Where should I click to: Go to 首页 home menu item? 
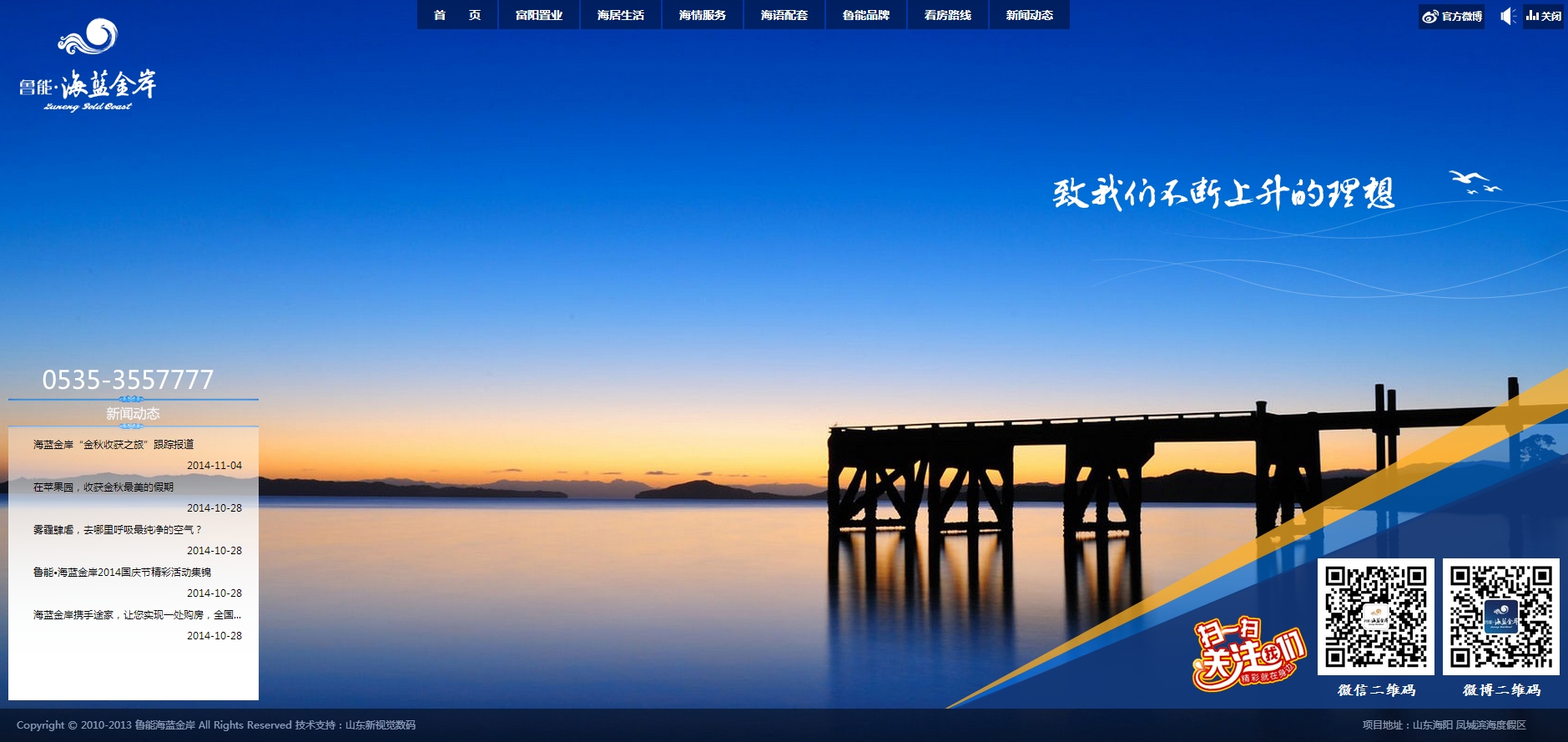[457, 15]
